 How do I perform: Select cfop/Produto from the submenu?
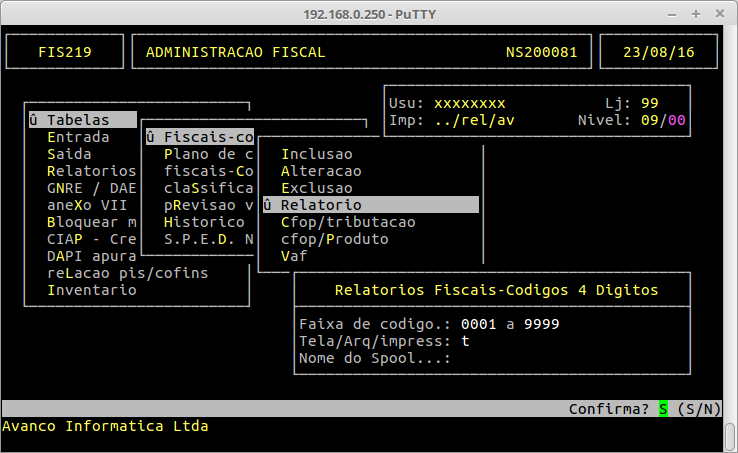pos(334,239)
